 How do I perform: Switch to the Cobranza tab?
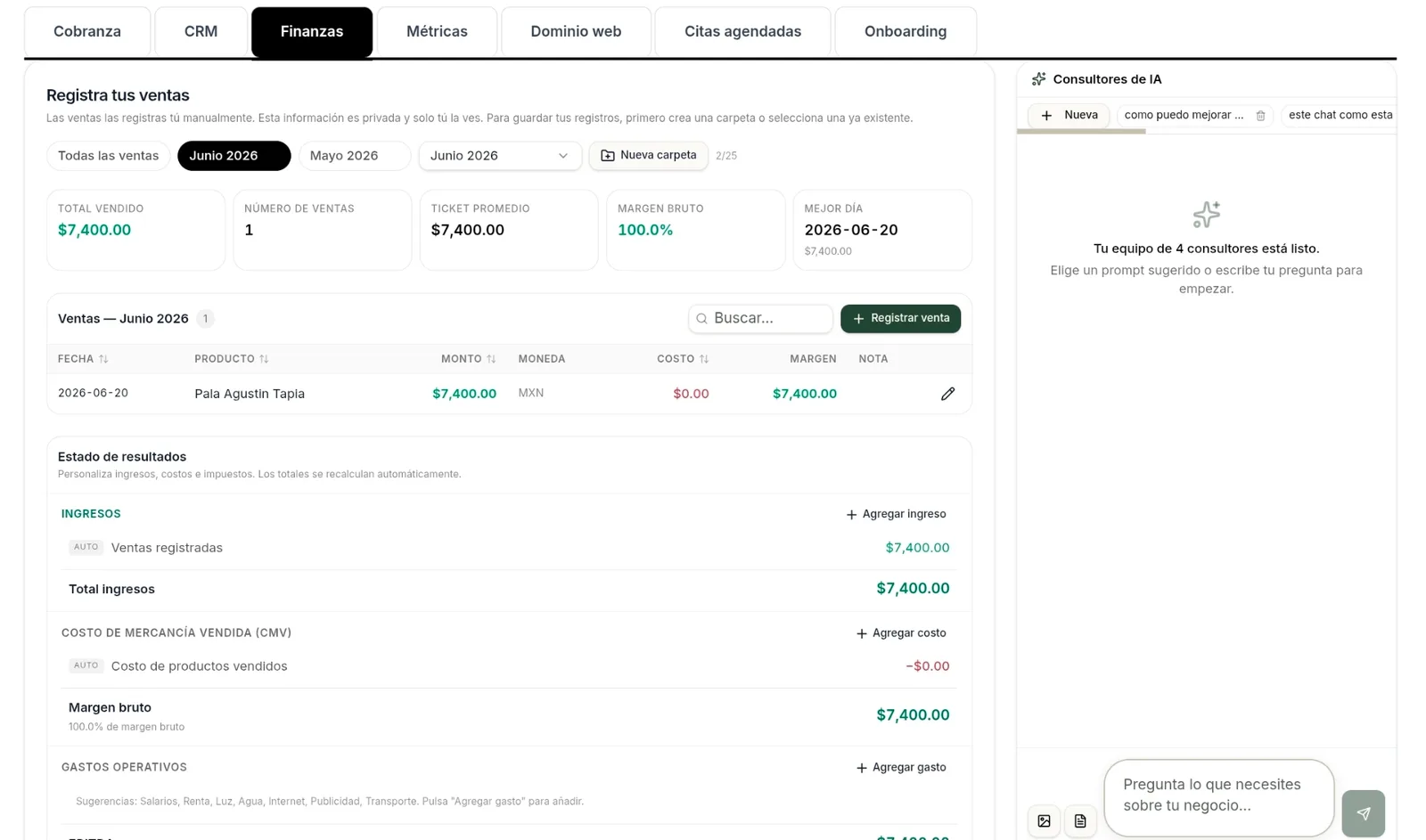87,31
